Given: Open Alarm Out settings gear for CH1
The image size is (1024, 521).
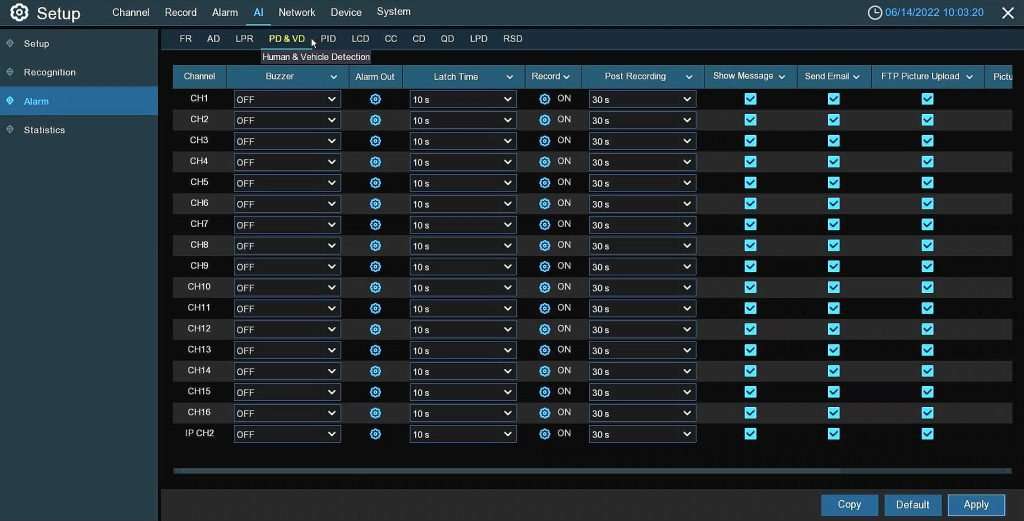Looking at the screenshot, I should (375, 99).
